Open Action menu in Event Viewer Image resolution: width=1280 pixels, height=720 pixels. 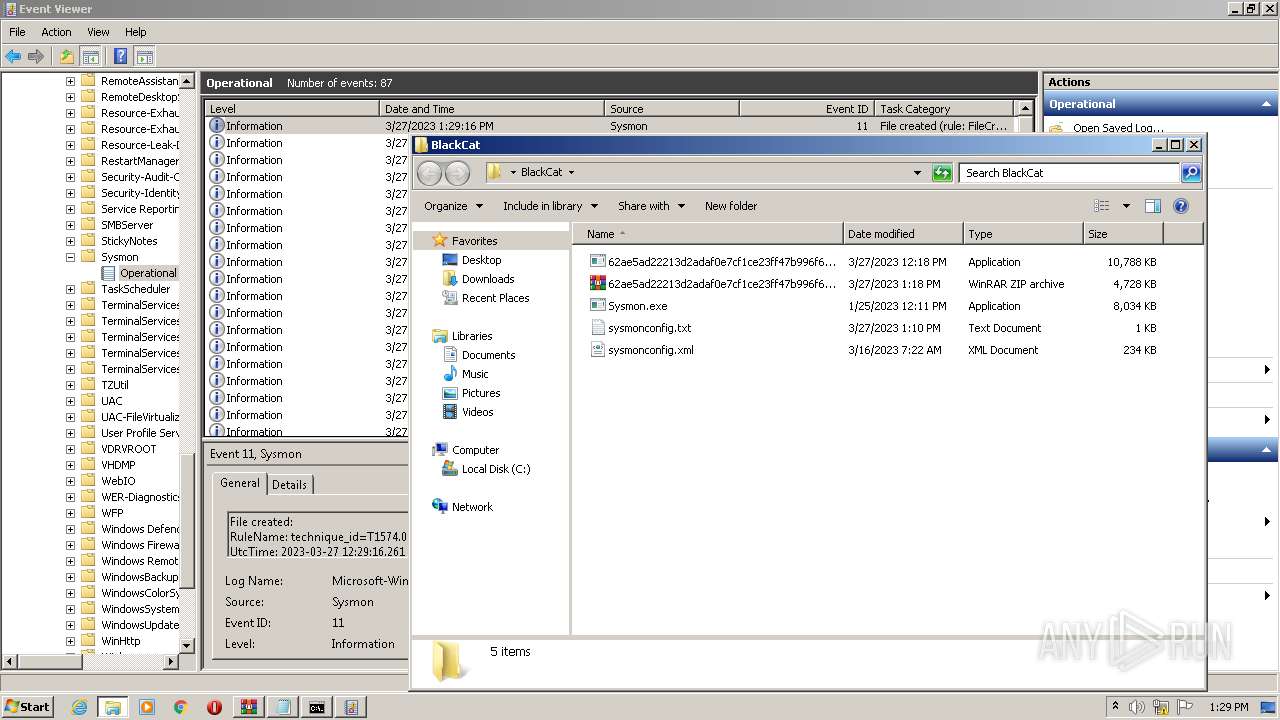point(56,32)
